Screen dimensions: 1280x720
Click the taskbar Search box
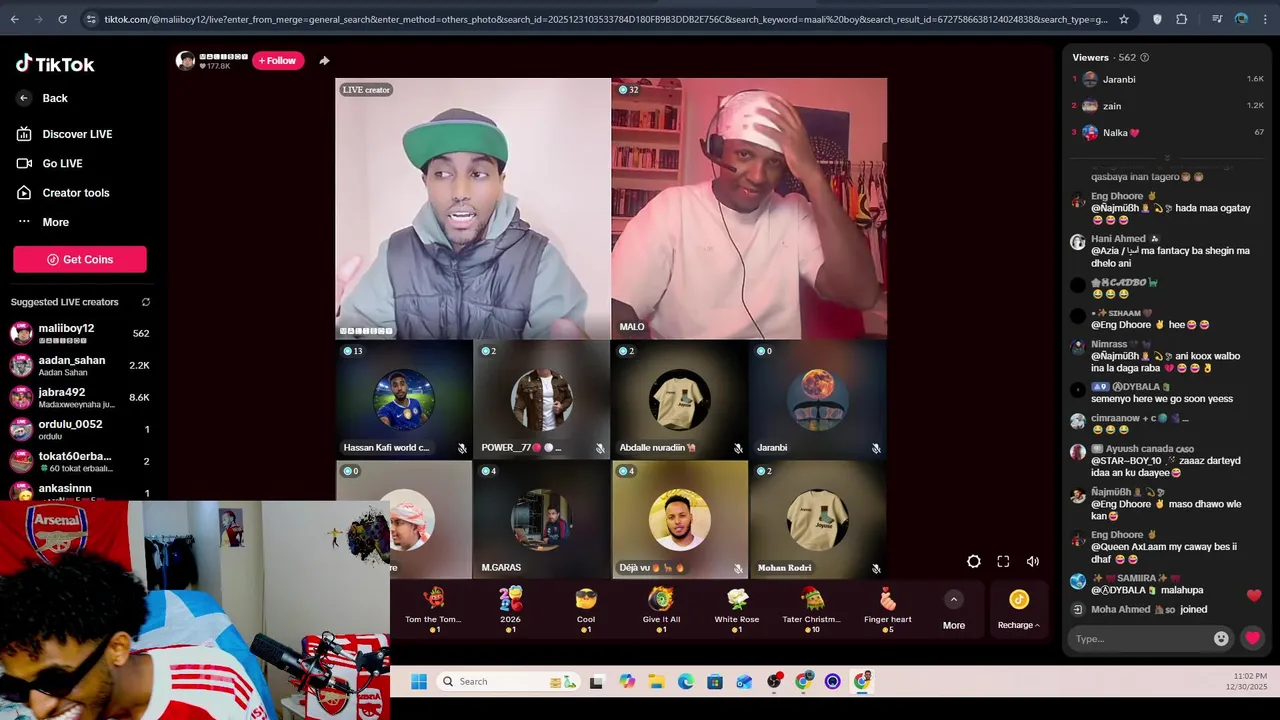point(509,682)
